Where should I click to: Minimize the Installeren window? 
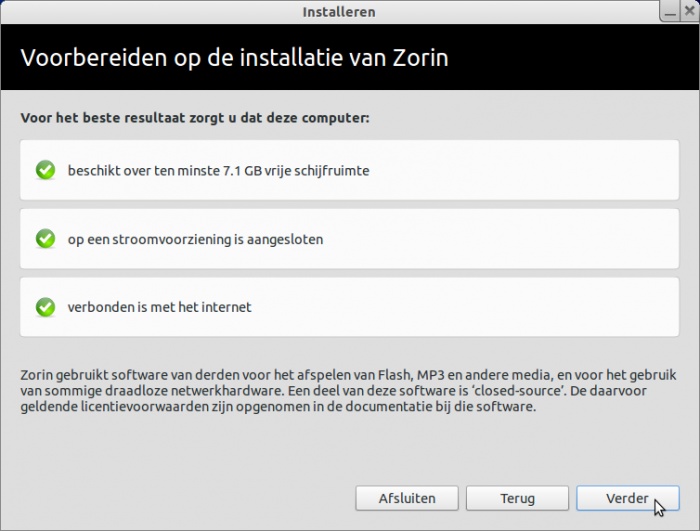670,12
